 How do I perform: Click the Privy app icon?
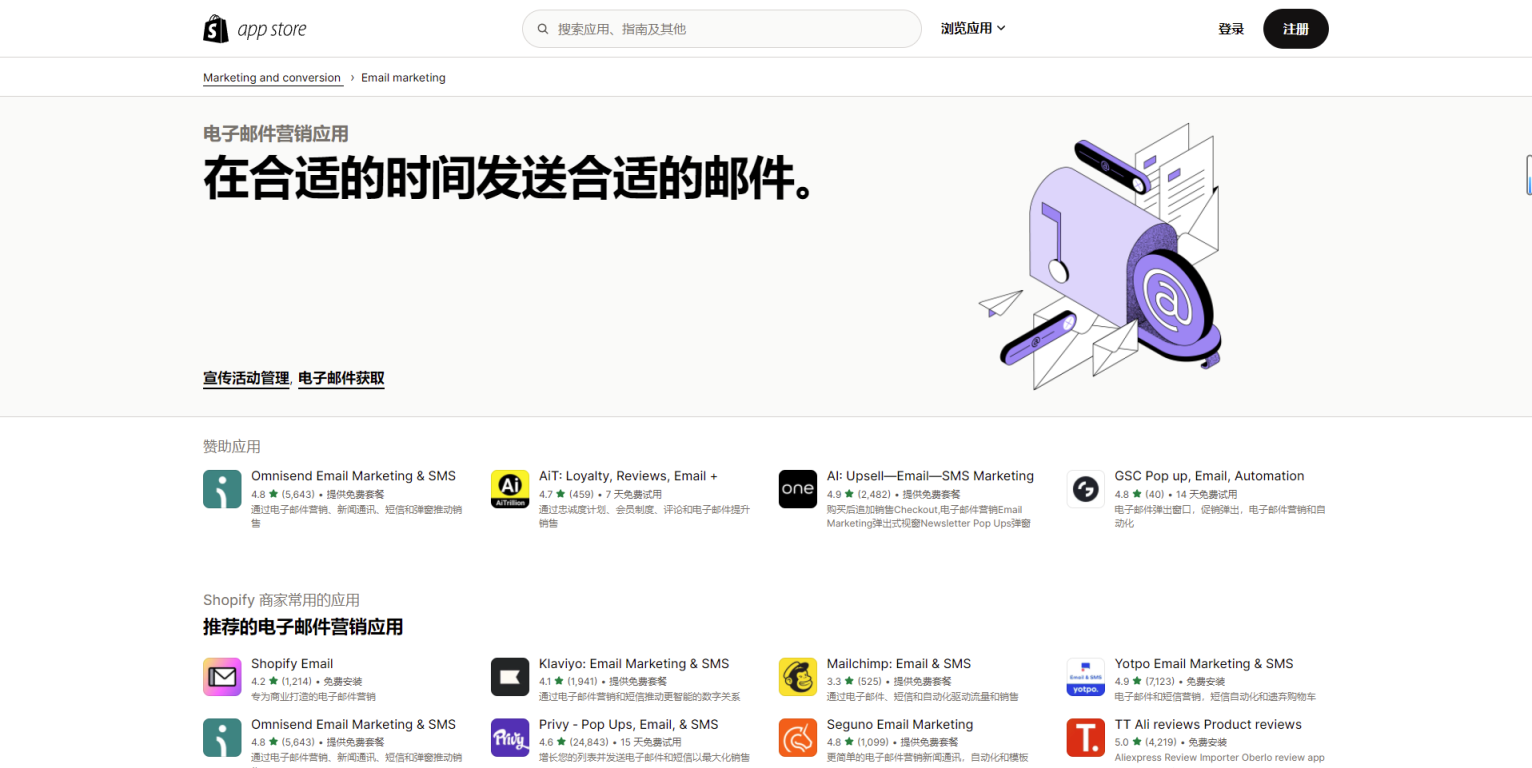pyautogui.click(x=510, y=738)
